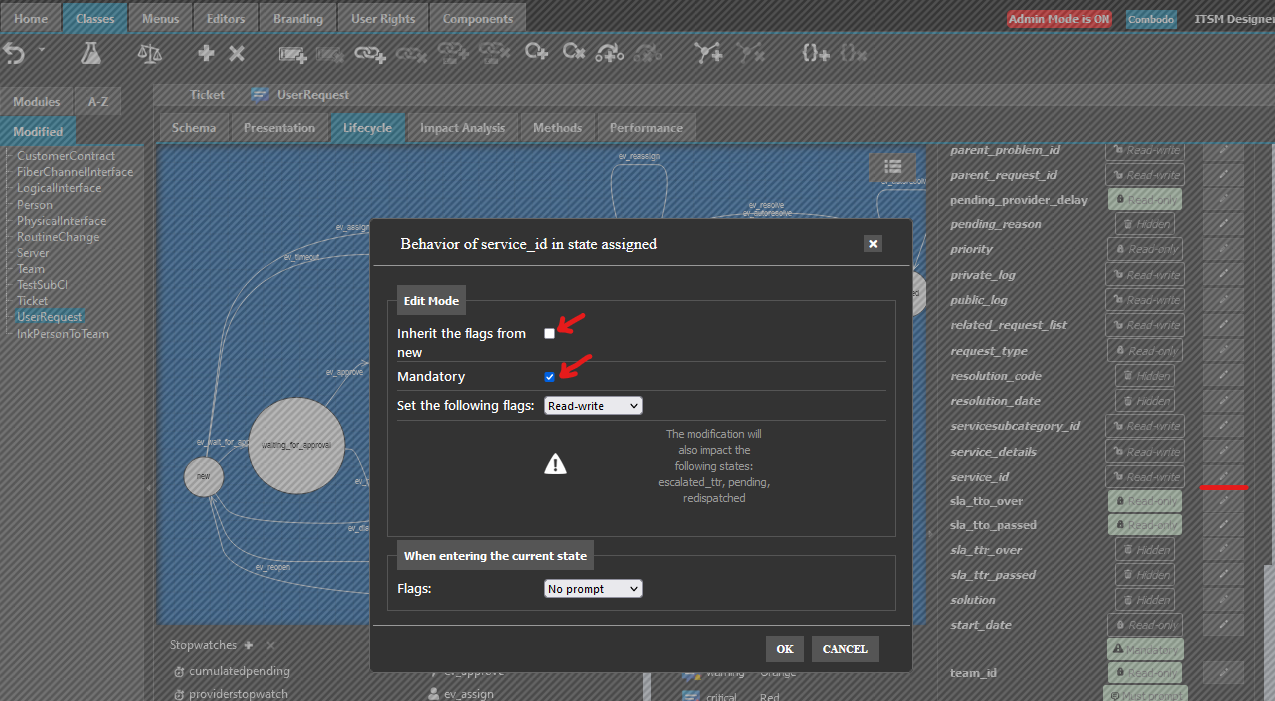Click the add link chain icon

point(371,54)
